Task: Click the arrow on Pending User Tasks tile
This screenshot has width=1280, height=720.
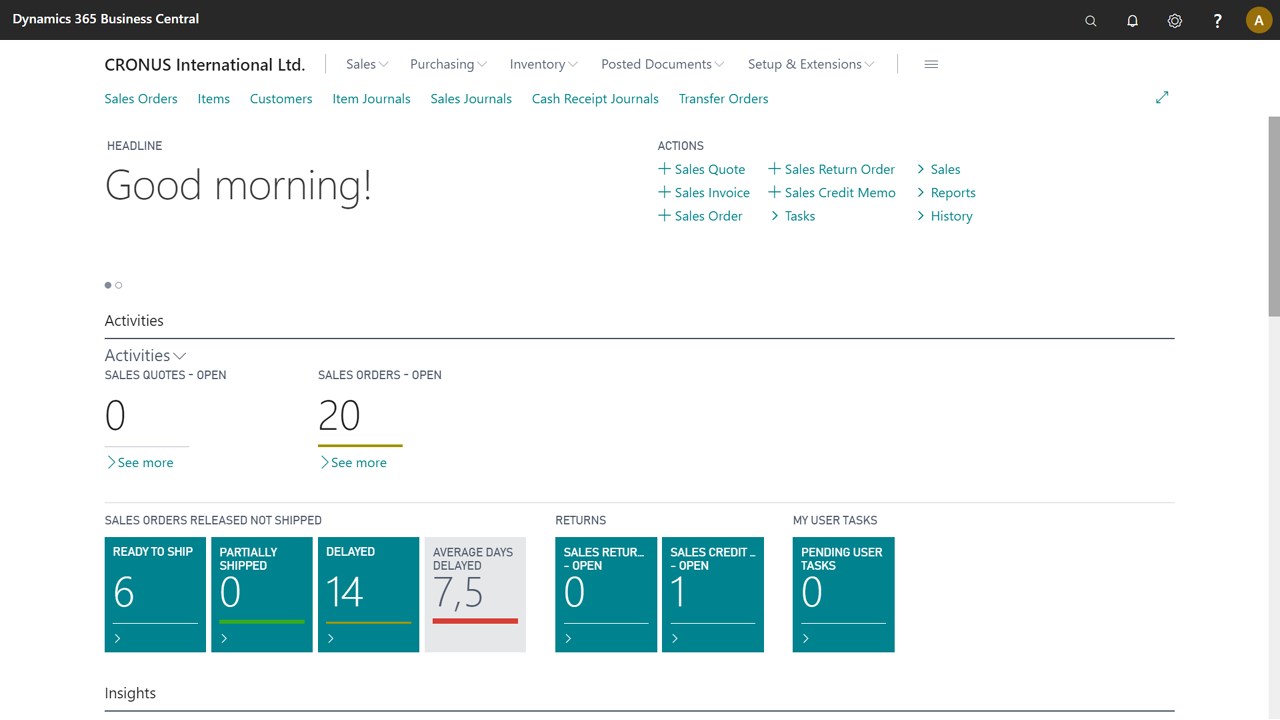Action: click(806, 638)
